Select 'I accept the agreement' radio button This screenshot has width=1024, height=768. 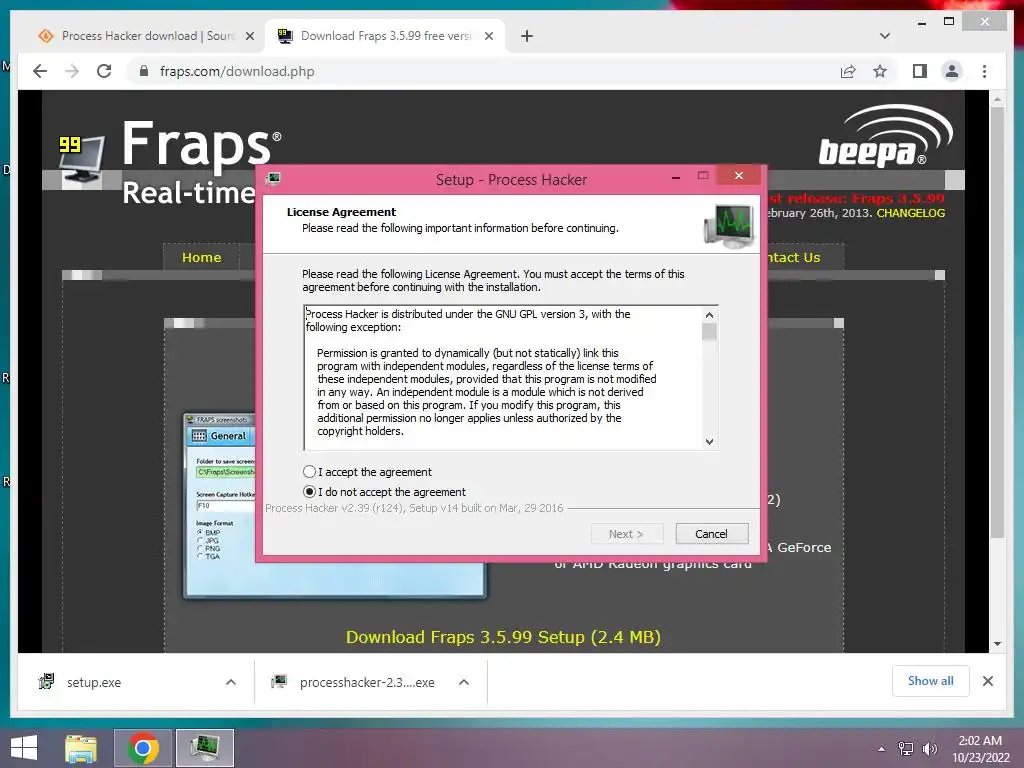pyautogui.click(x=310, y=472)
